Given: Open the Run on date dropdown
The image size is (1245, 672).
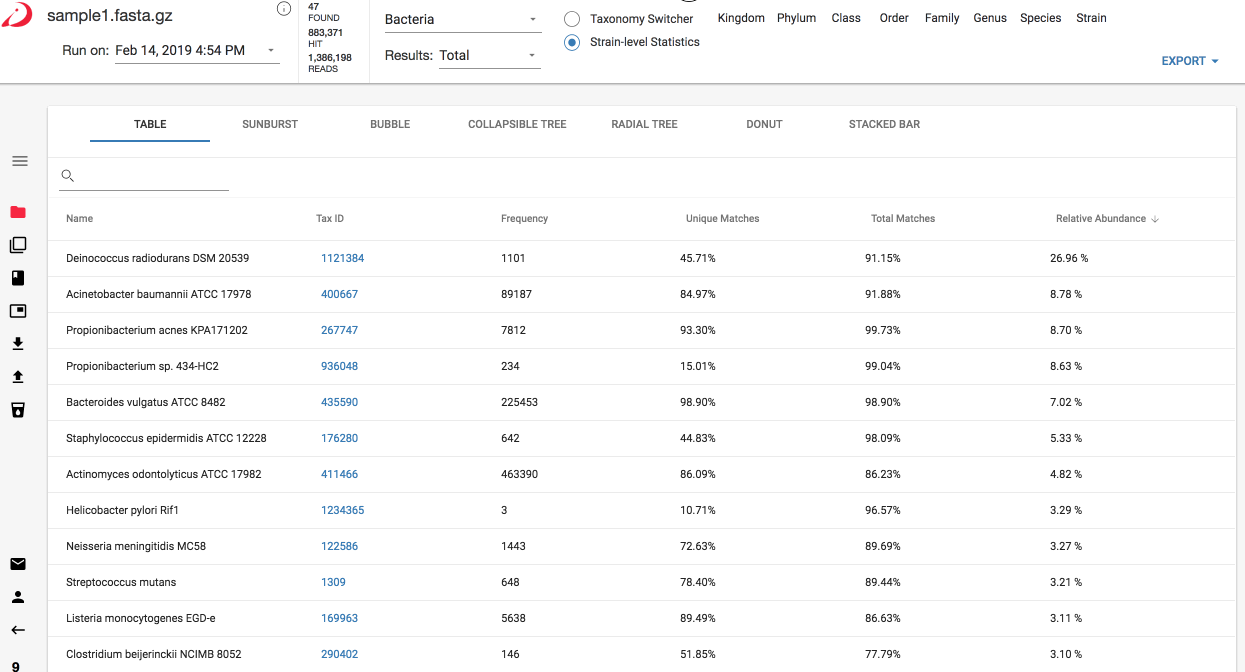Looking at the screenshot, I should [x=197, y=50].
